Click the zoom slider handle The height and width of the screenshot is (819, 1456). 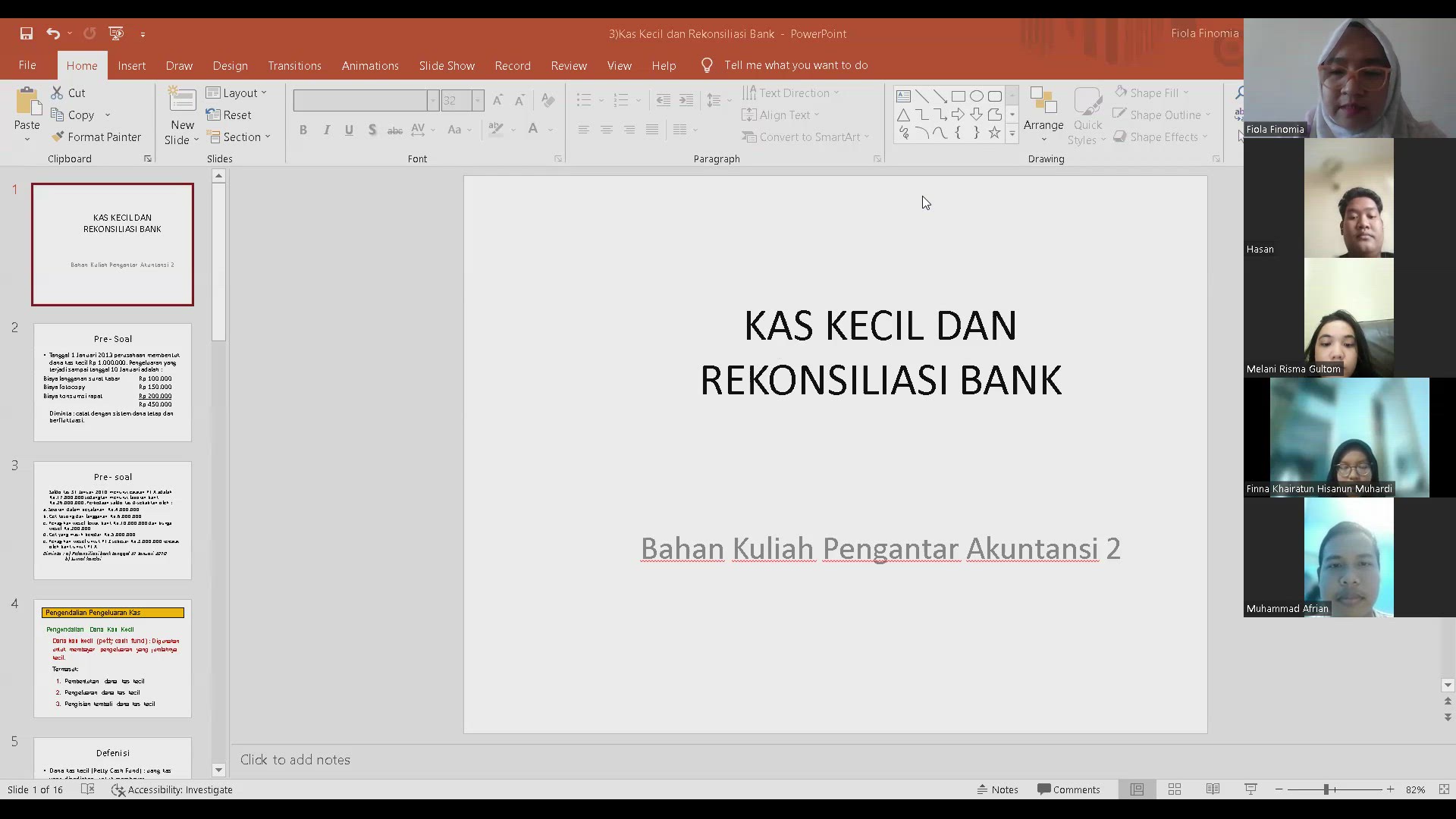1326,789
